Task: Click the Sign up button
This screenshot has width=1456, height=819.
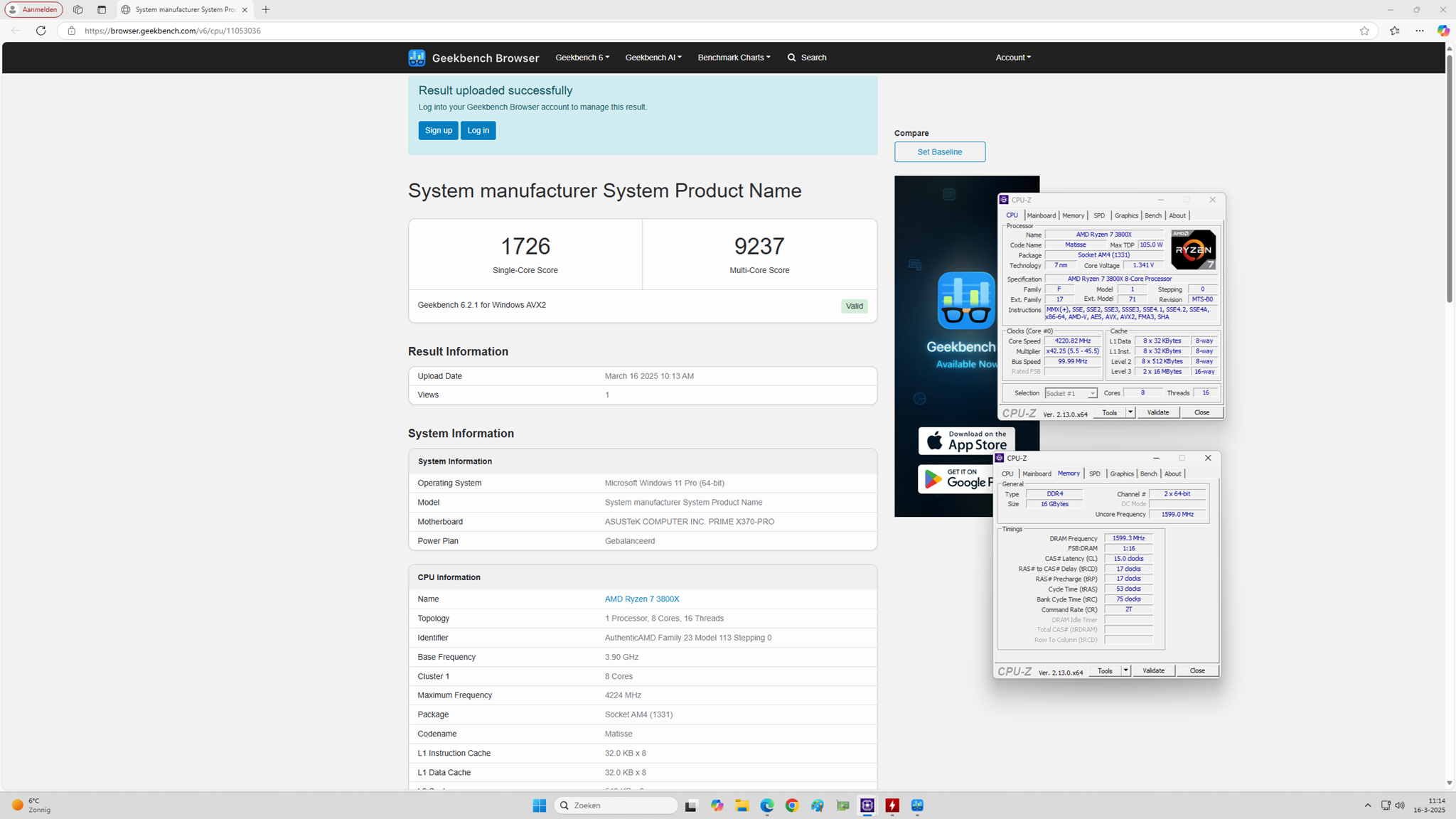Action: 438,131
